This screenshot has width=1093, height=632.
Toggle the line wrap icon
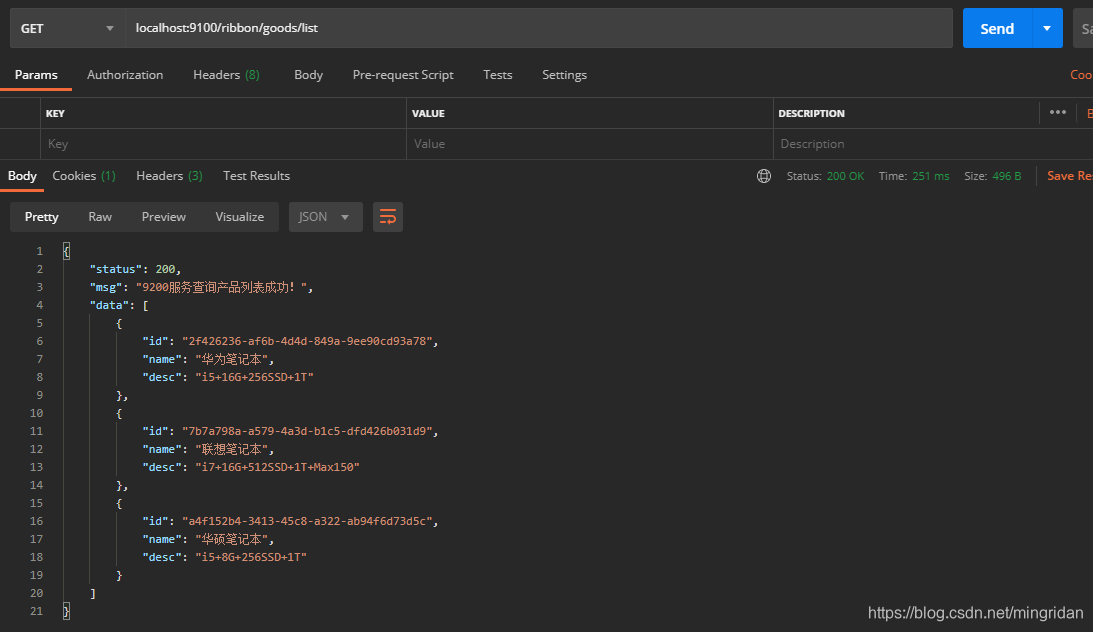[388, 217]
